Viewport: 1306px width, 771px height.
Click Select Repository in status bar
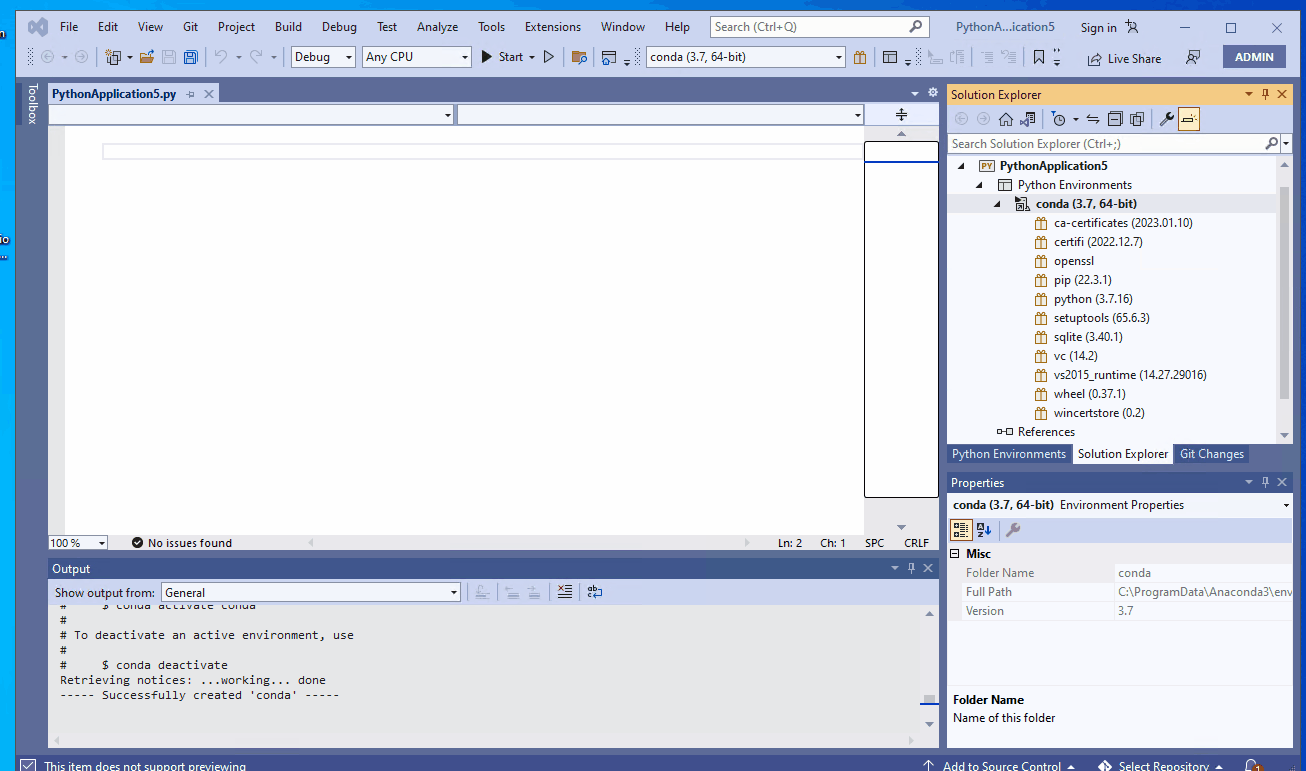[1160, 766]
